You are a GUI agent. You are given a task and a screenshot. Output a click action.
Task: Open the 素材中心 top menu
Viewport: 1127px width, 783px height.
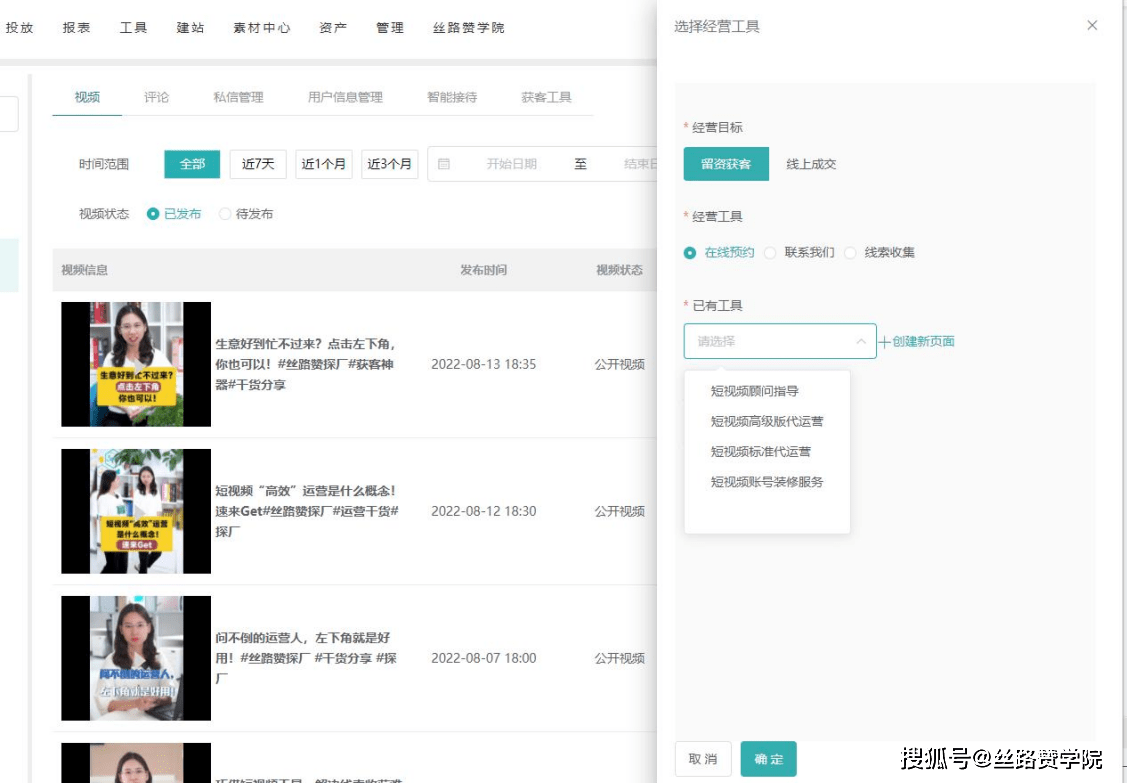(262, 27)
